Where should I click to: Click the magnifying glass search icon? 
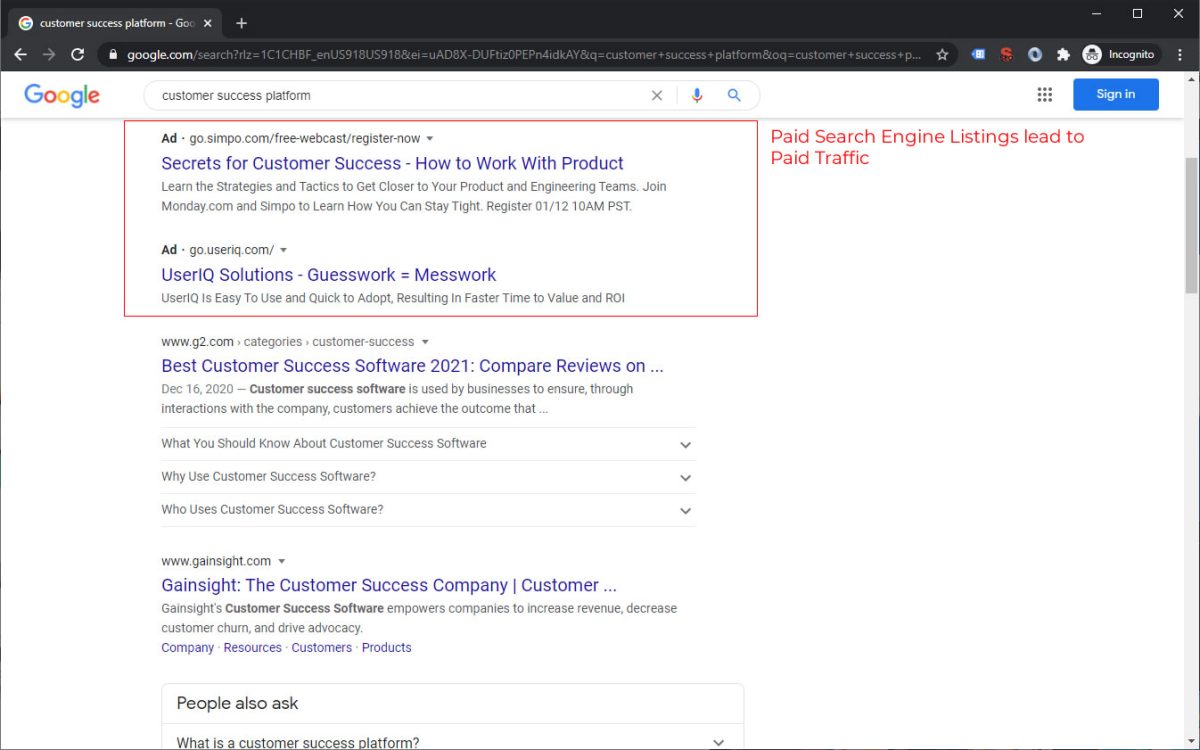coord(734,94)
